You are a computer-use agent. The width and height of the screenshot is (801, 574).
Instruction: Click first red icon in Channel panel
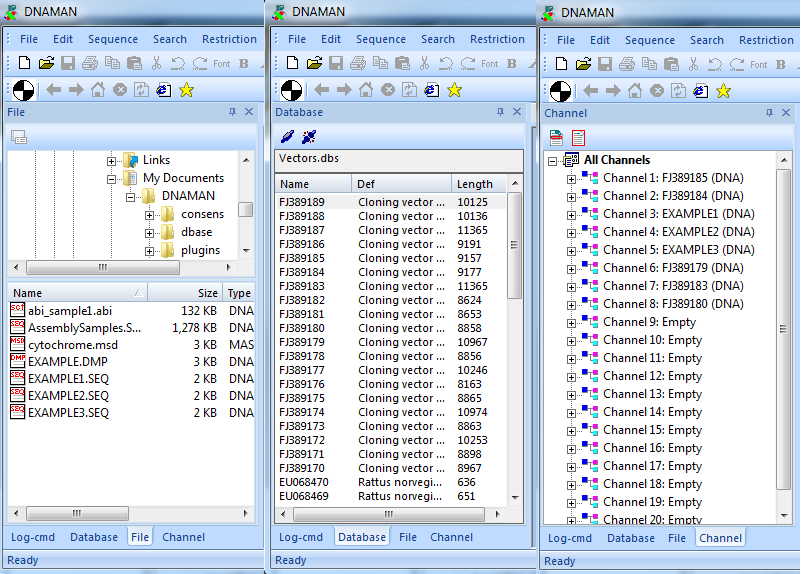coord(556,137)
